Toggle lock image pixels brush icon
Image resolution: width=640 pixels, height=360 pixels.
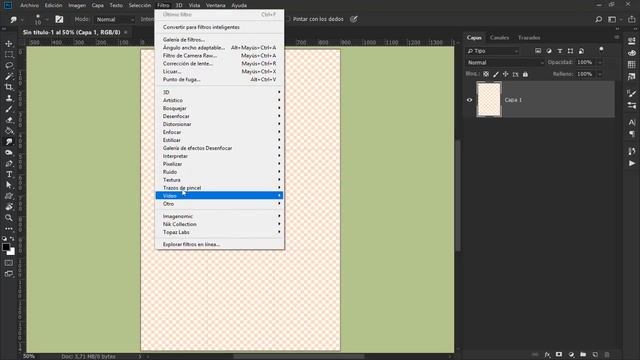[x=496, y=74]
